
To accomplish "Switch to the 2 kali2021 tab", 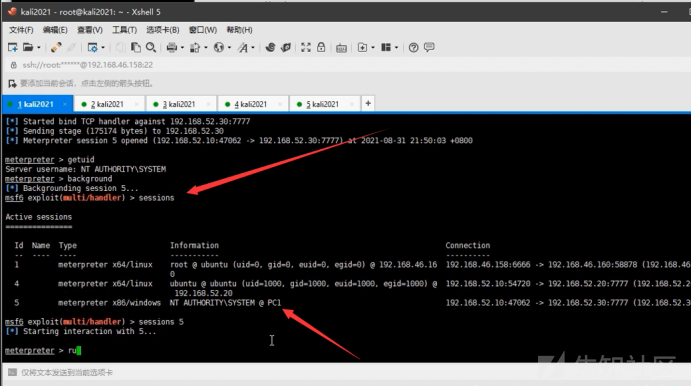I will tap(109, 104).
